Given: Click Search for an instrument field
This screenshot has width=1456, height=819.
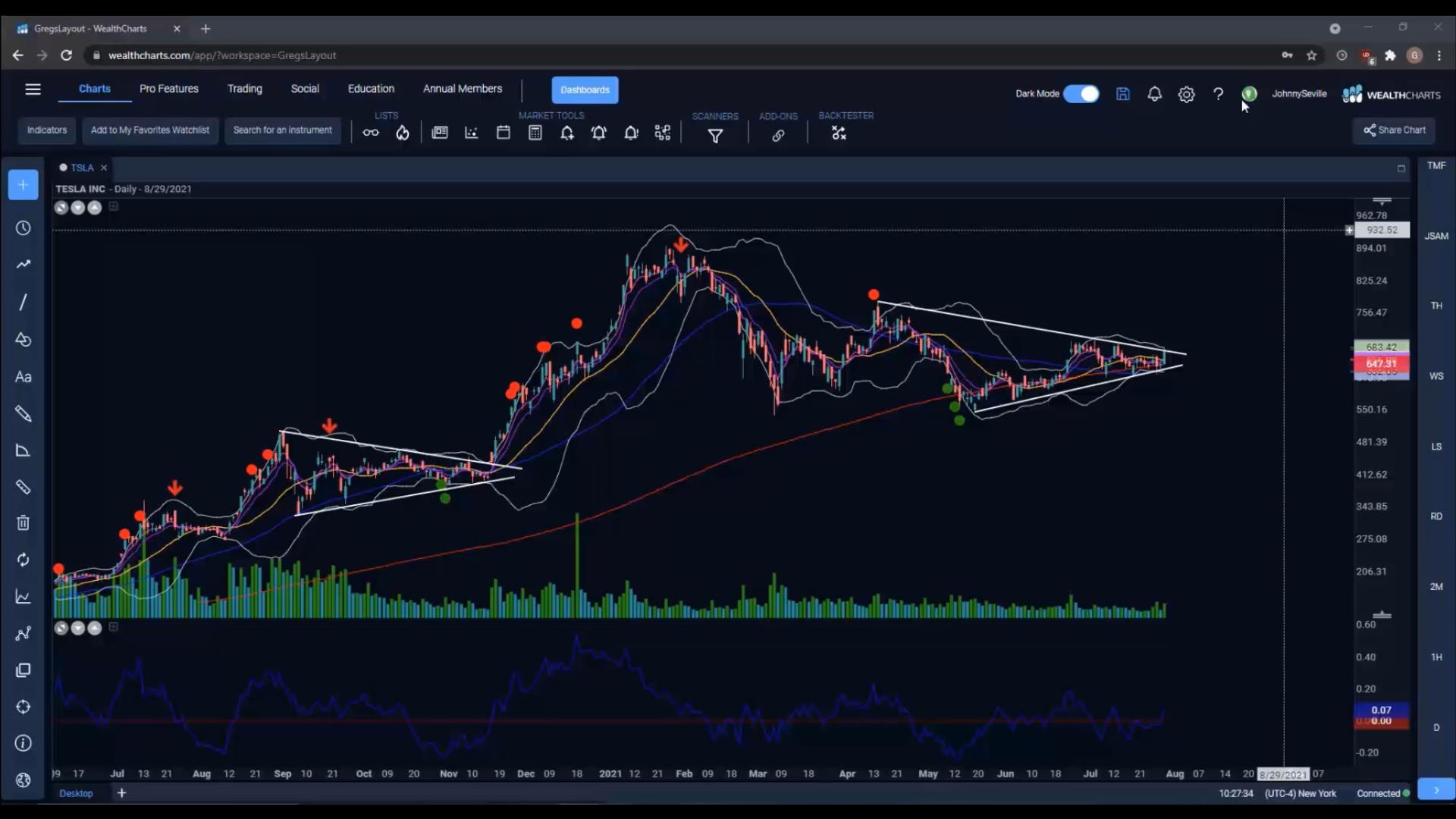Looking at the screenshot, I should click(283, 130).
